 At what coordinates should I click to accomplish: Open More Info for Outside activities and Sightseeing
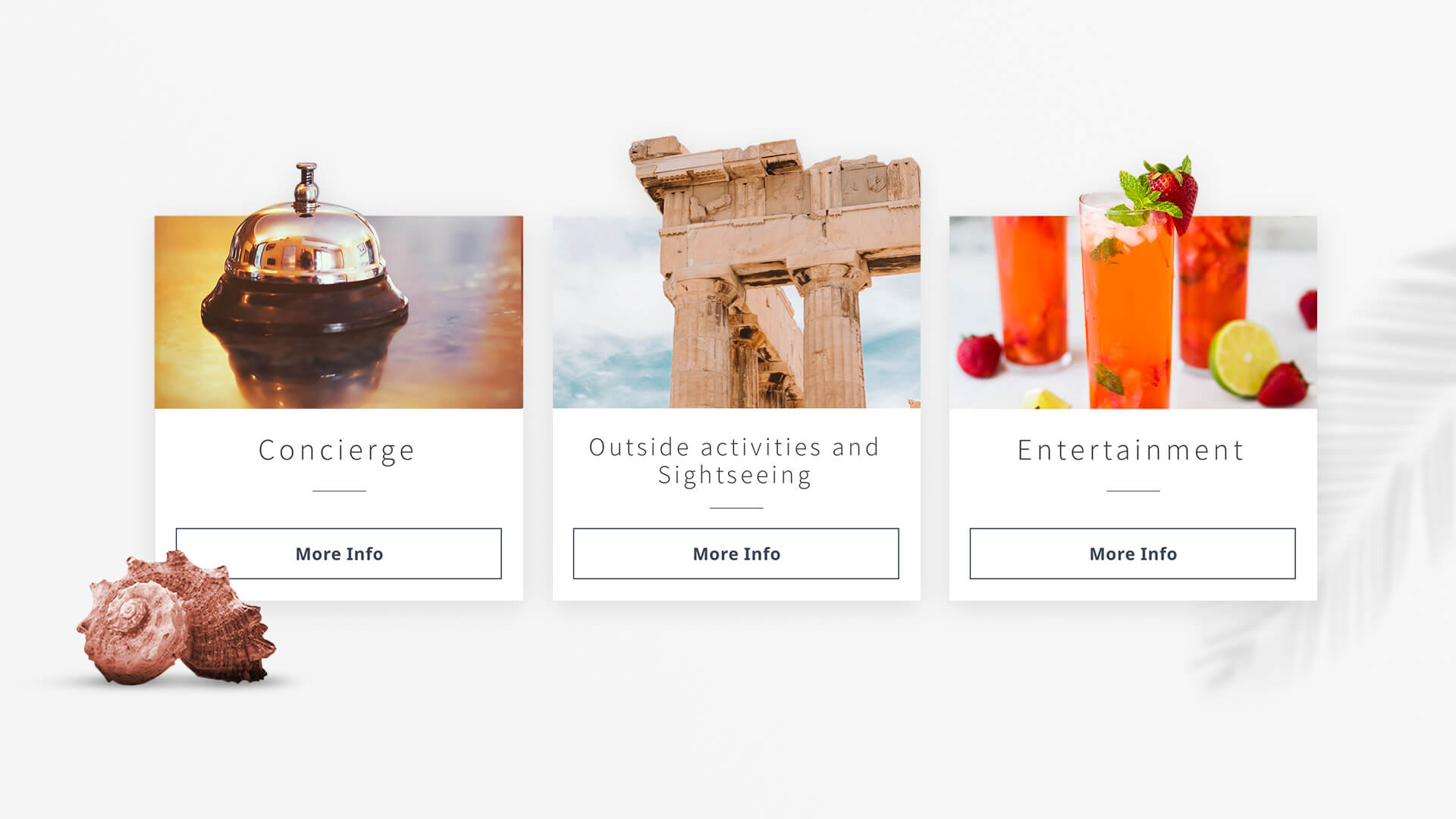(x=736, y=554)
